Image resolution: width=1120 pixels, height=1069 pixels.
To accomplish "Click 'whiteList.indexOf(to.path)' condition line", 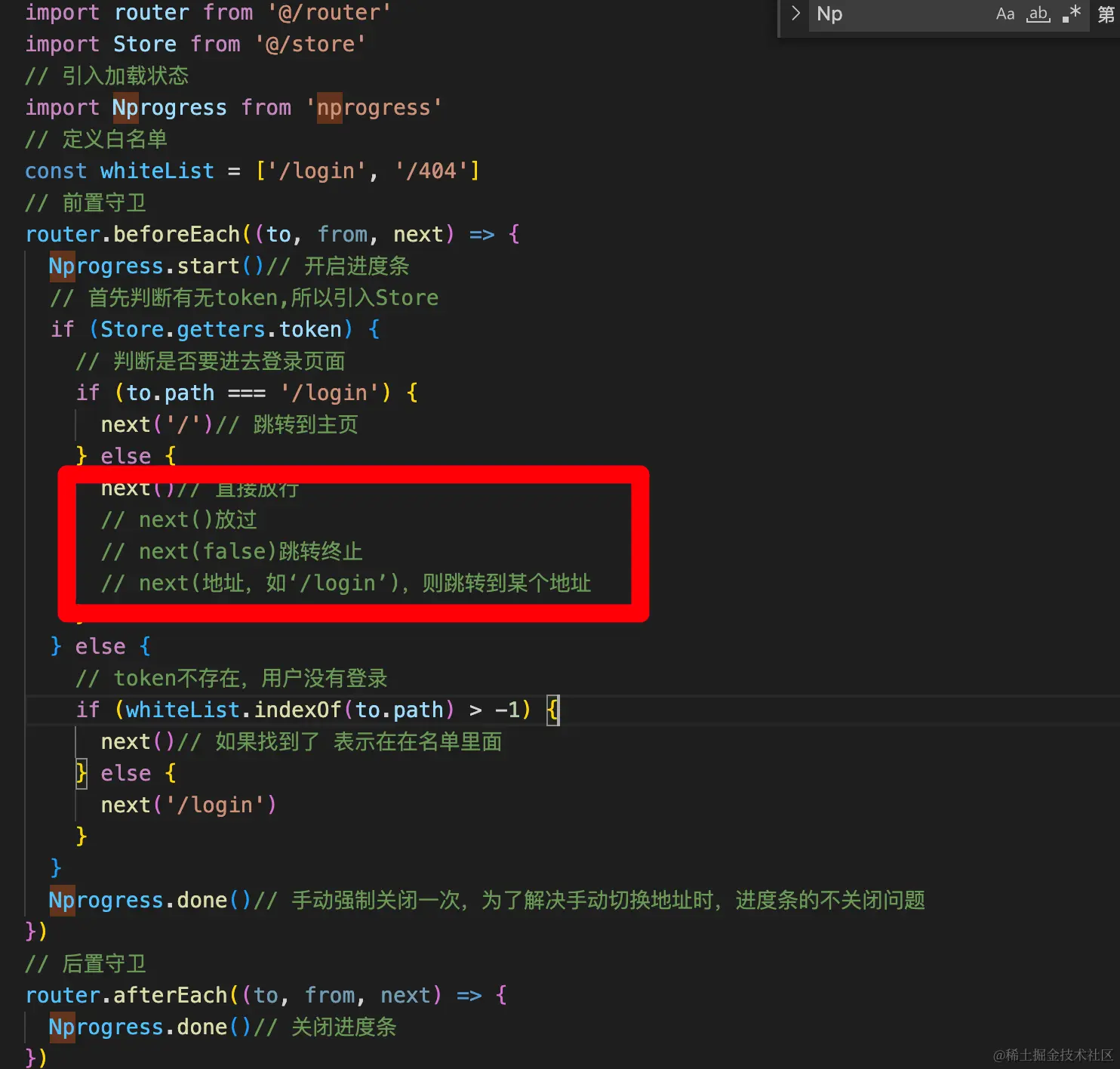I will point(318,710).
